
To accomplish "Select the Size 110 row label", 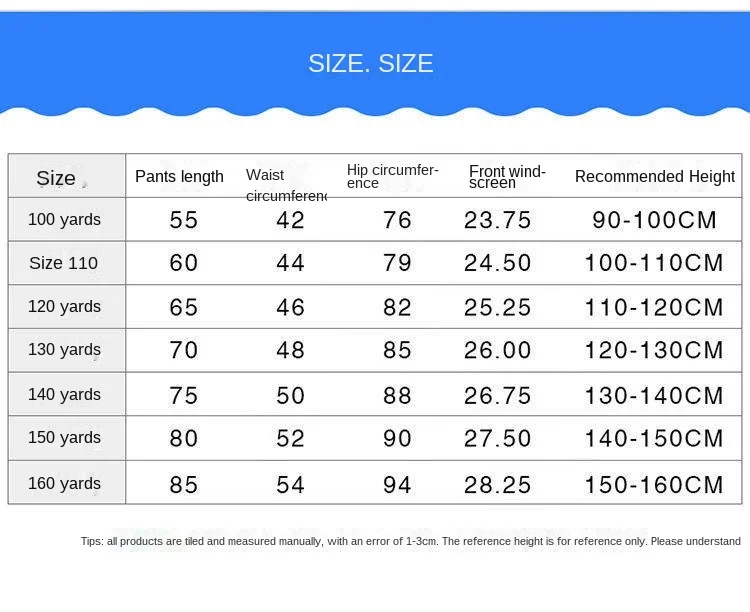I will click(x=64, y=263).
